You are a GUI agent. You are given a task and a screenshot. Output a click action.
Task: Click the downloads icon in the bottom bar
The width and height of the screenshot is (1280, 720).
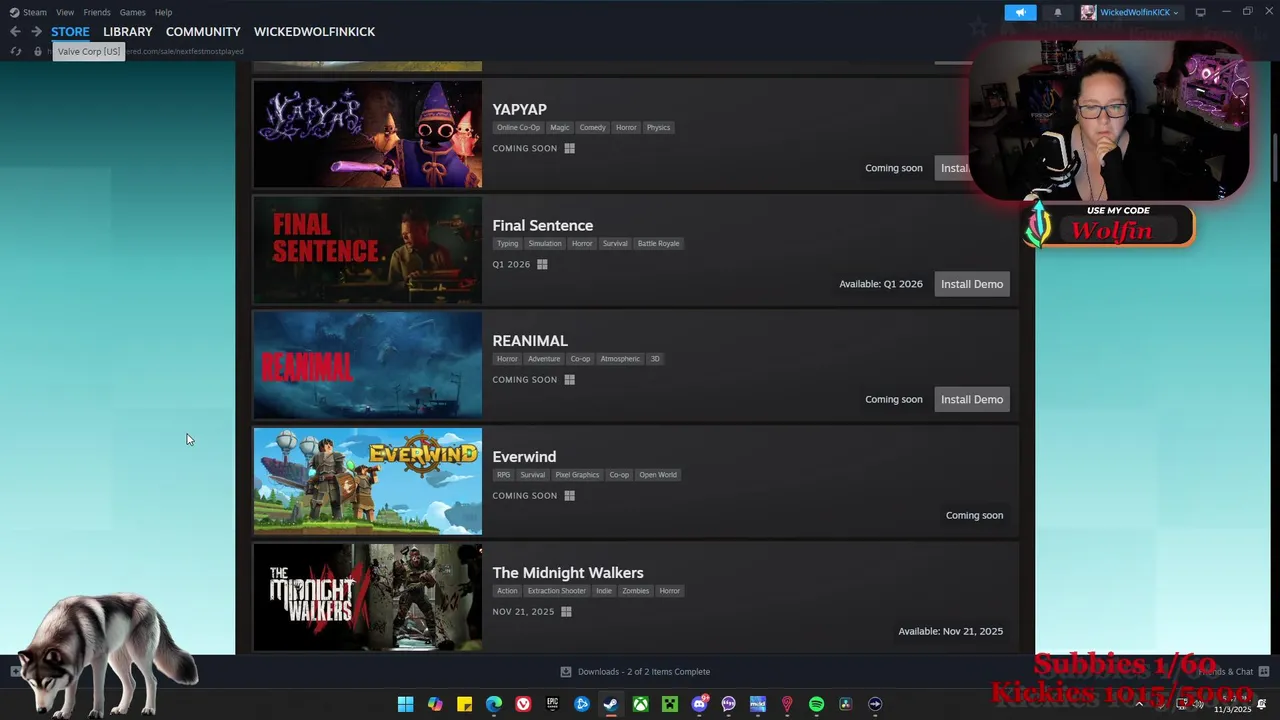566,672
